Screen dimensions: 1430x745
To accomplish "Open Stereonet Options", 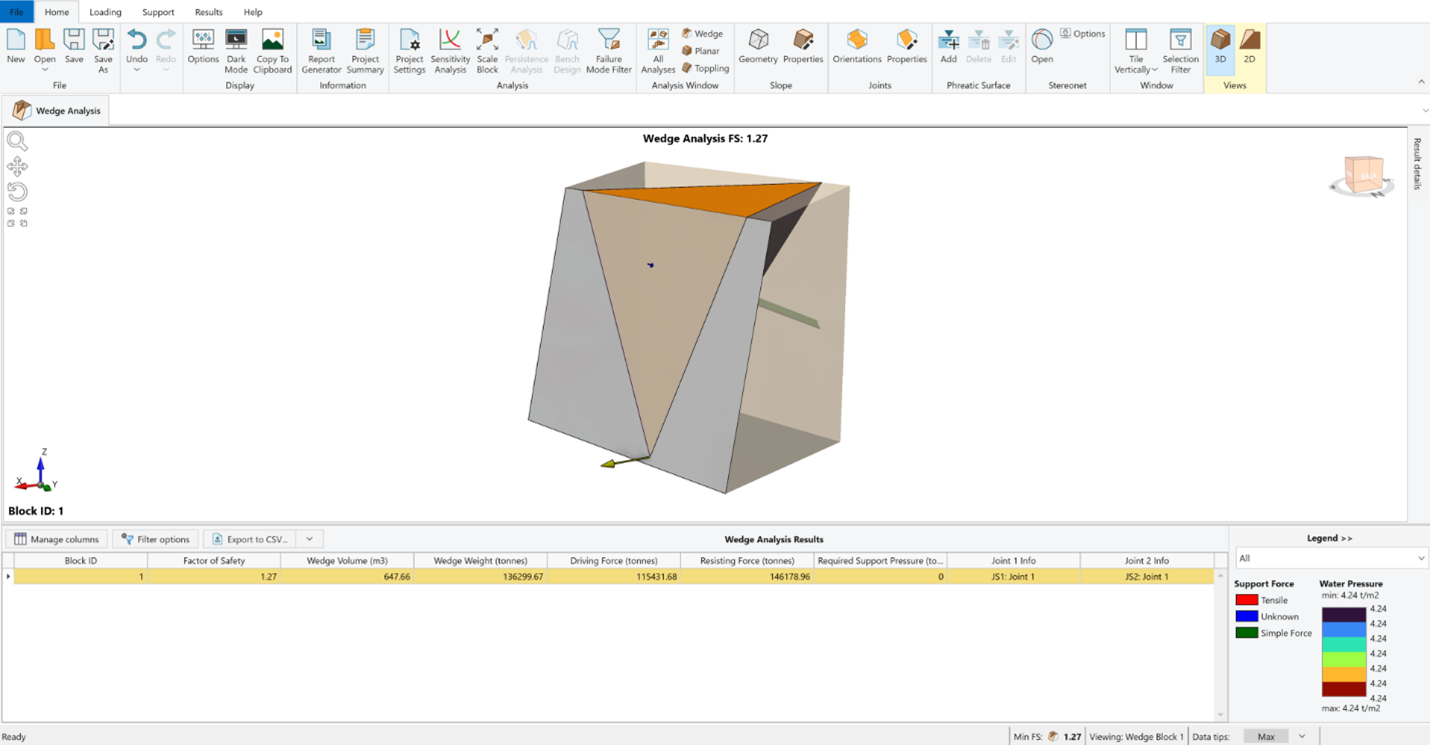I will 1083,34.
